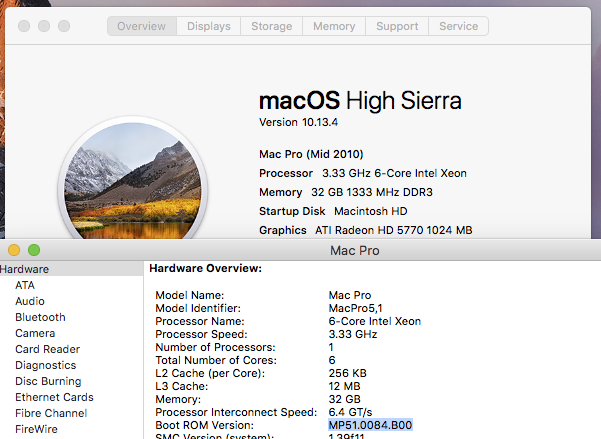Viewport: 601px width, 439px height.
Task: Select Diagnostics in the sidebar
Action: tap(46, 365)
